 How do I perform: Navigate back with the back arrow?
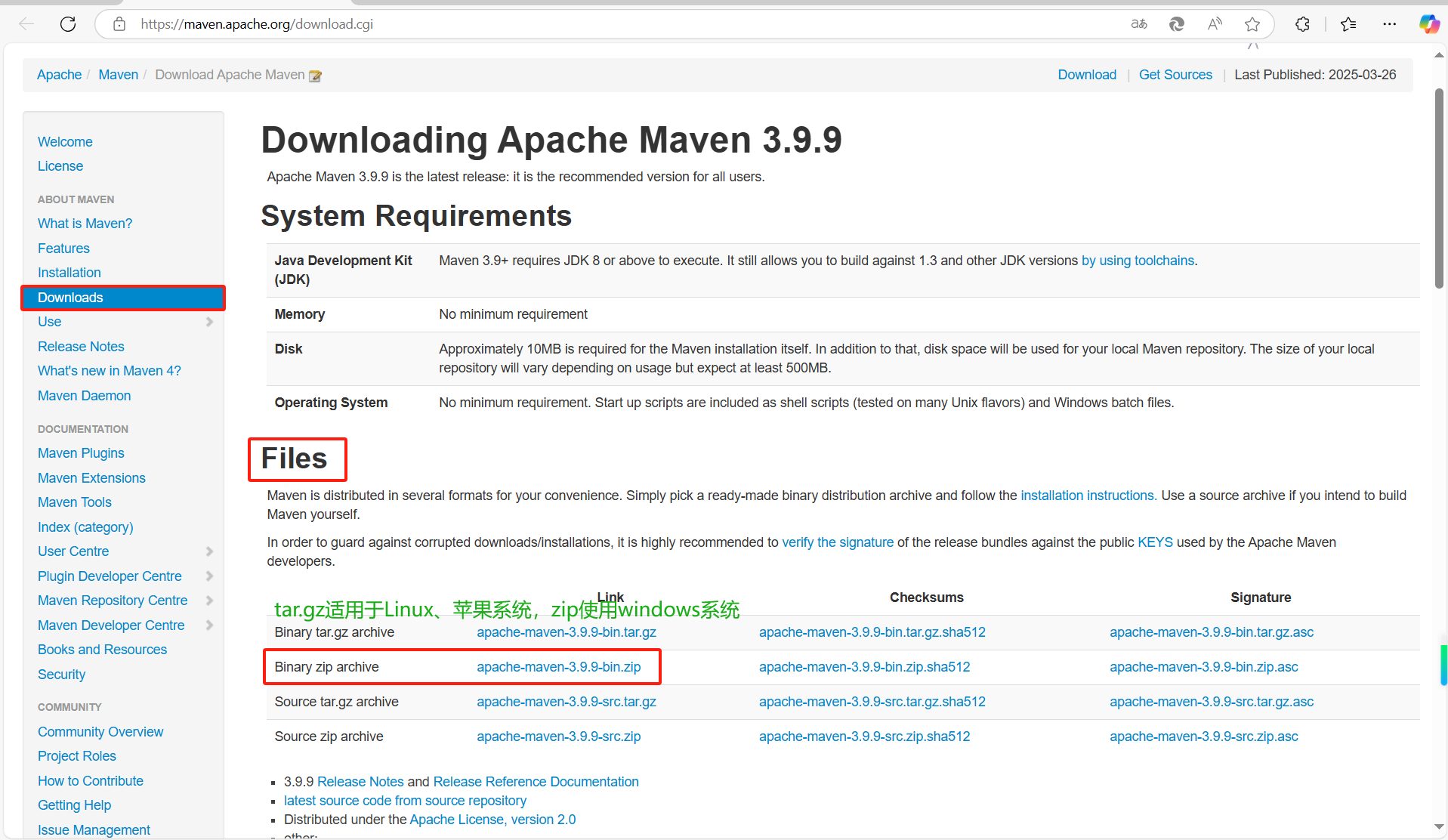(26, 23)
